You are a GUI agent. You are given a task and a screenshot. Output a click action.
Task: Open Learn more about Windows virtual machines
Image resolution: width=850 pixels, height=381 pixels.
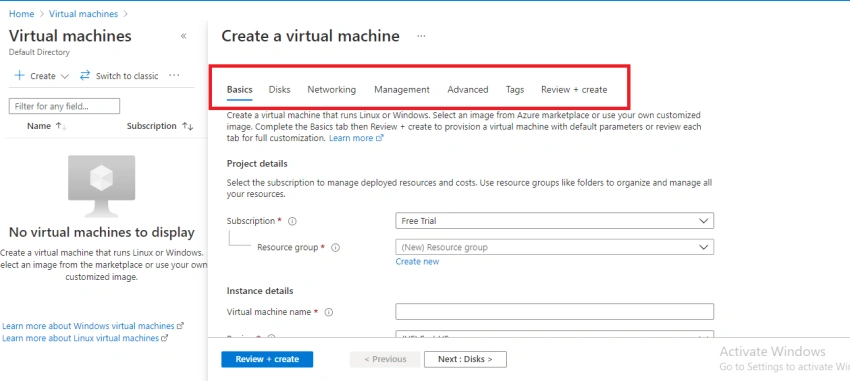(88, 326)
